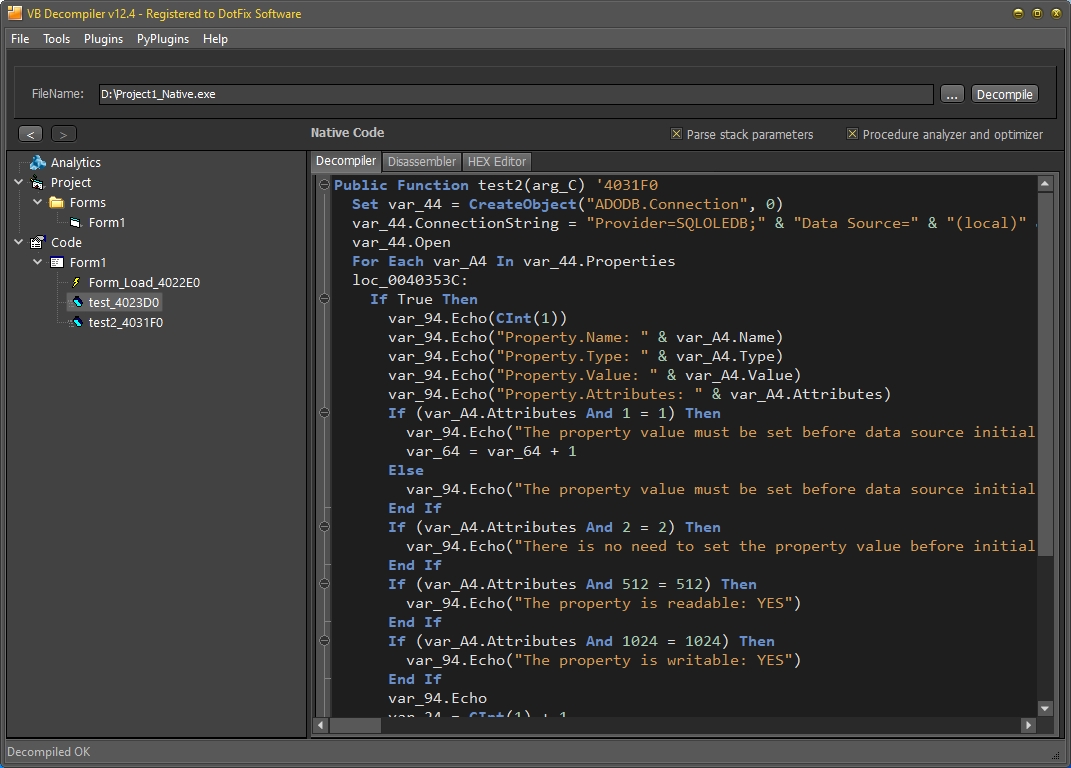Viewport: 1071px width, 768px height.
Task: Click the Form1 form icon under Forms
Action: click(76, 223)
